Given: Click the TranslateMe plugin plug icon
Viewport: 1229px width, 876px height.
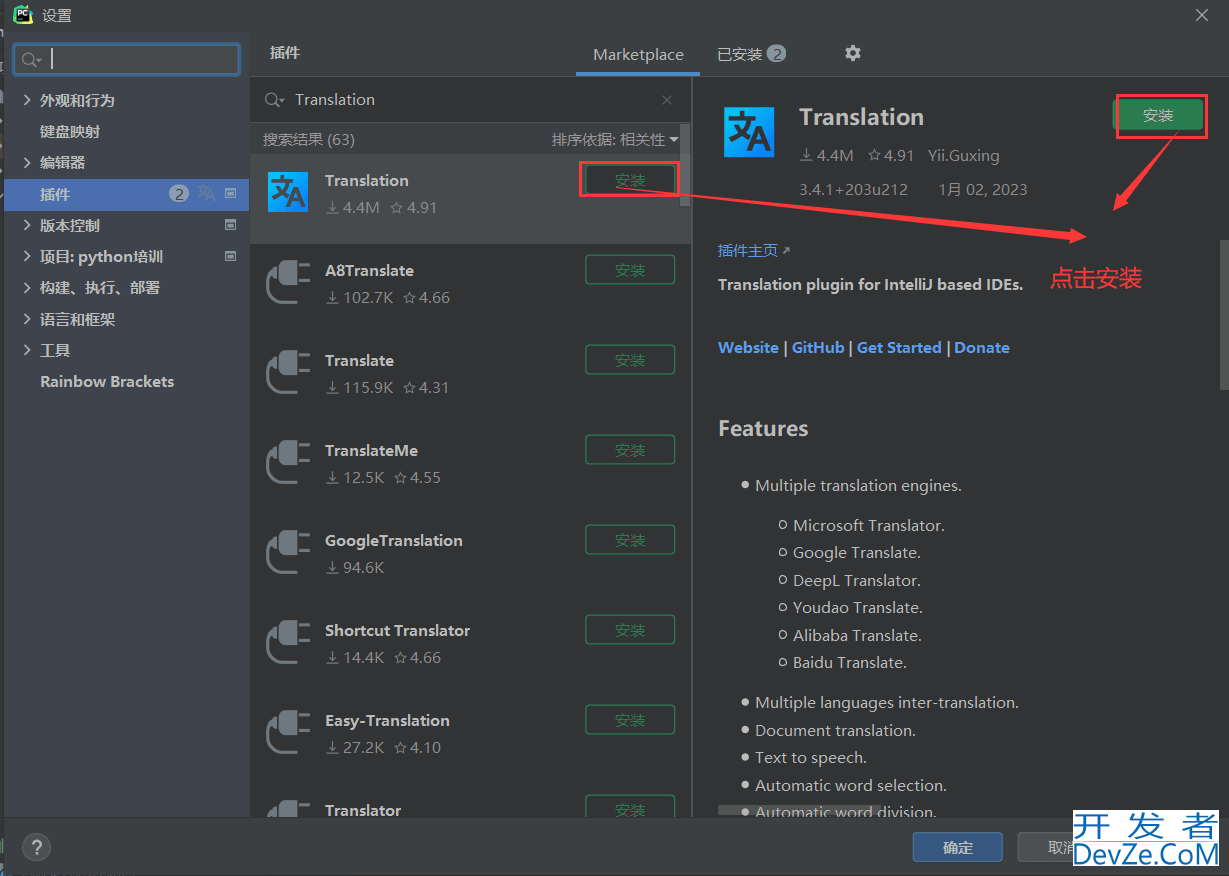Looking at the screenshot, I should point(288,462).
